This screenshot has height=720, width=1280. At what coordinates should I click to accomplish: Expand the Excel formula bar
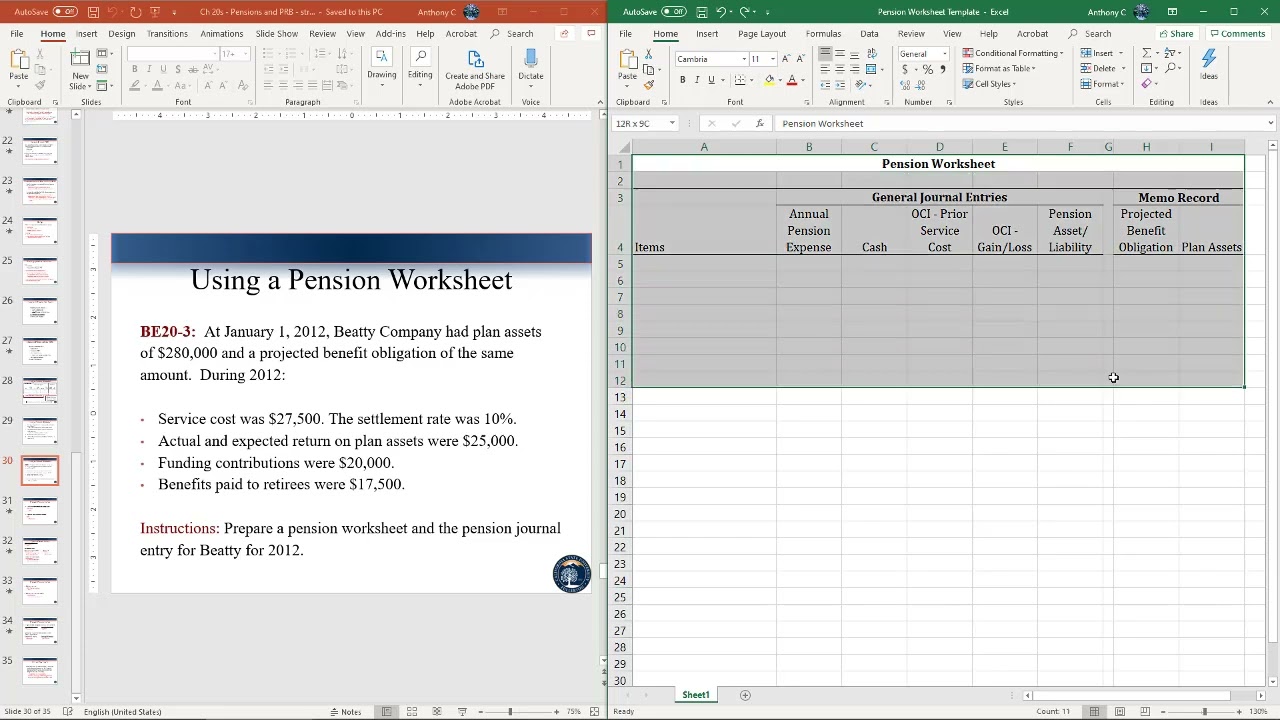coord(1270,124)
